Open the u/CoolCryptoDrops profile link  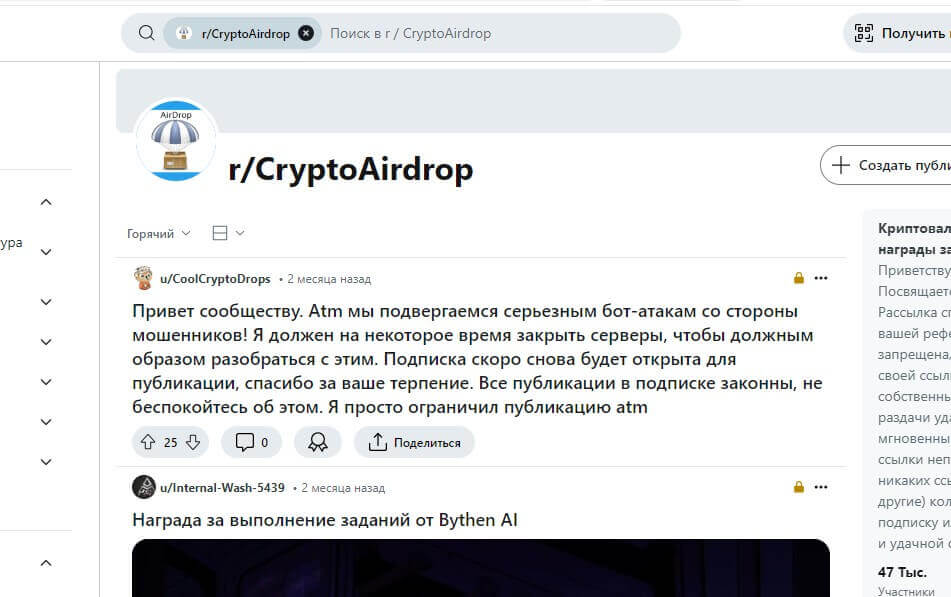[x=215, y=279]
